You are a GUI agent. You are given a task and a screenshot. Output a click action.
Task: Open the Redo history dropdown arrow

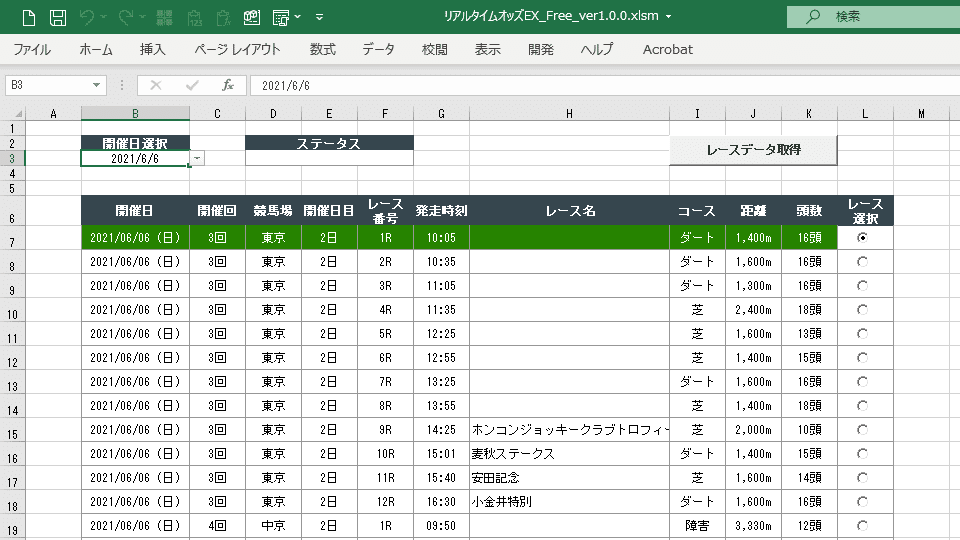coord(142,17)
